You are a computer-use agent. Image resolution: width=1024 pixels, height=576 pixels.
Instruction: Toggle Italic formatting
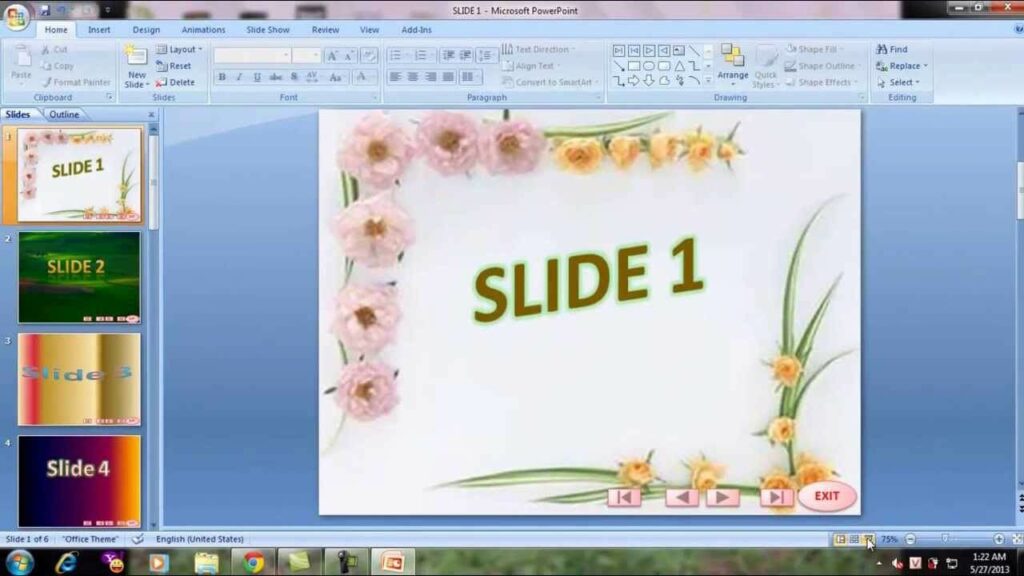(x=240, y=77)
